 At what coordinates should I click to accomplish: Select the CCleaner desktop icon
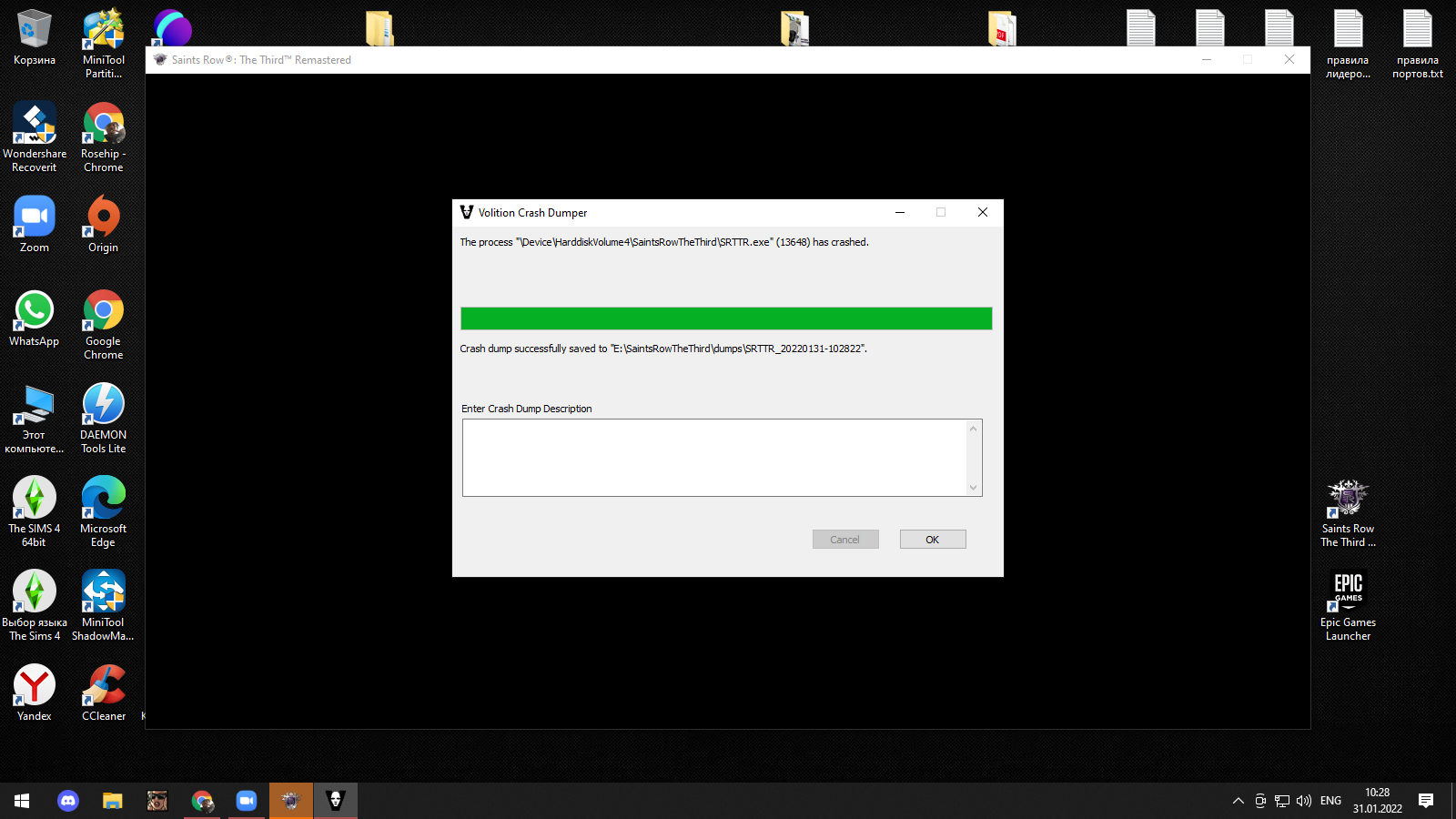[x=104, y=693]
